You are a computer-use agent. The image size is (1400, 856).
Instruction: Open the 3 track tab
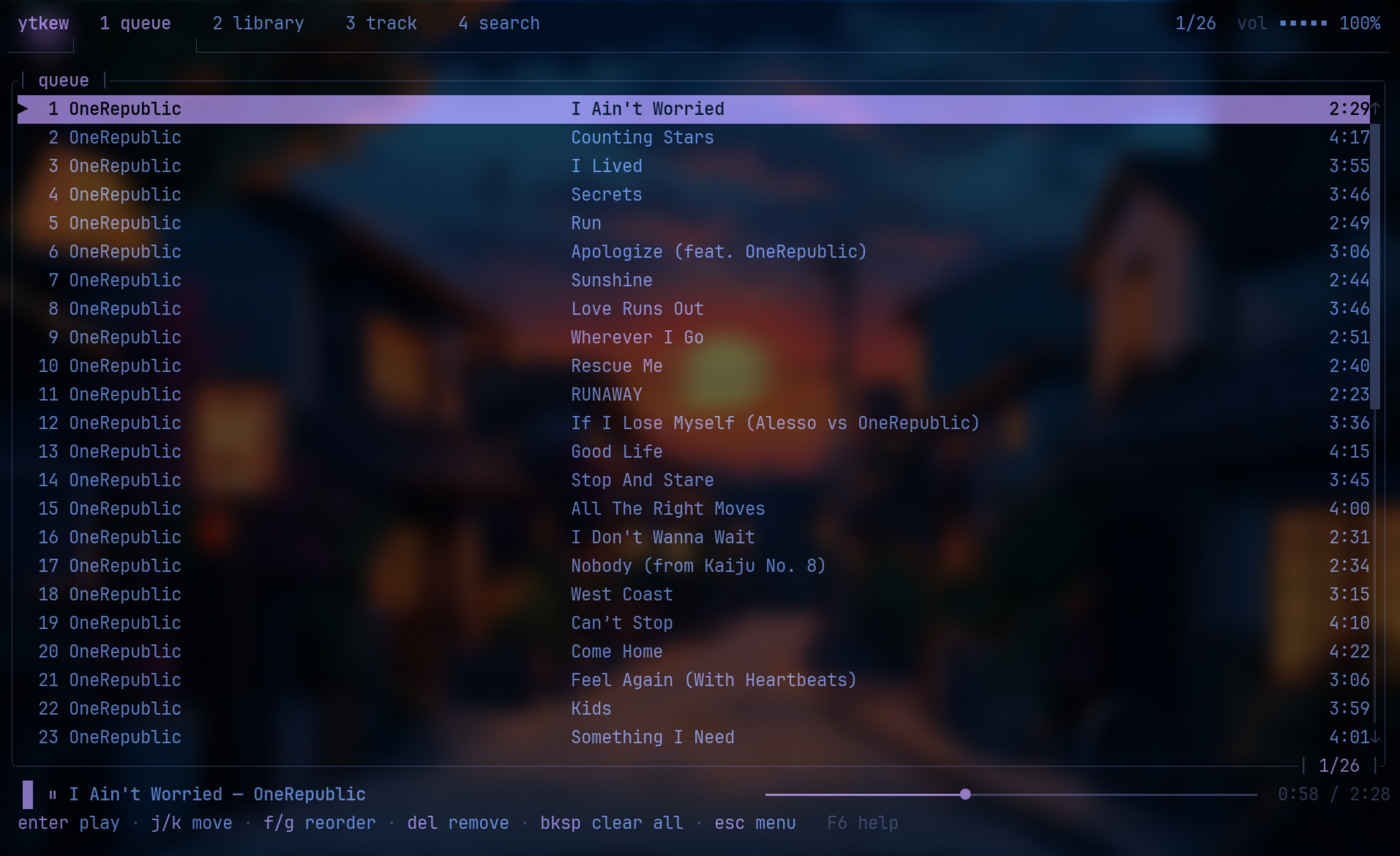click(x=381, y=23)
